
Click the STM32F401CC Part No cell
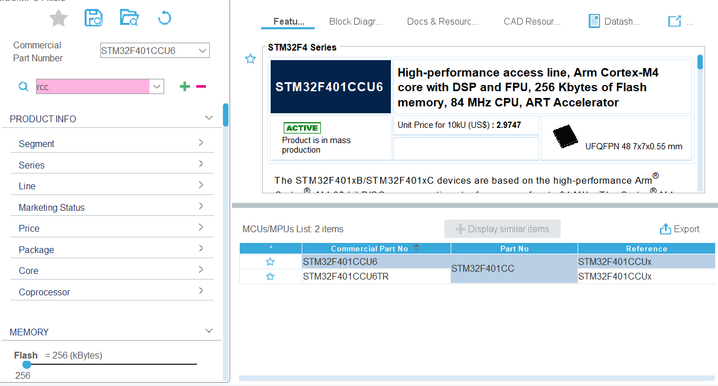[x=514, y=269]
